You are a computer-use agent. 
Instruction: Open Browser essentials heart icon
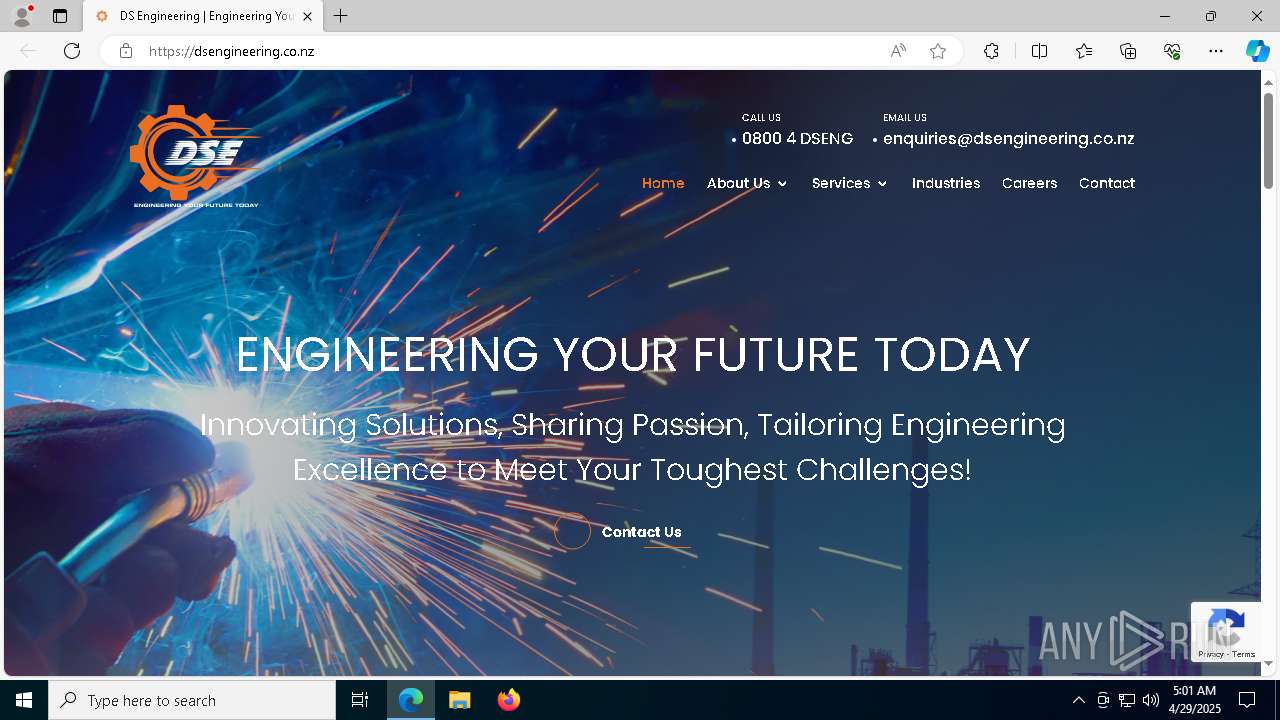[x=1172, y=51]
